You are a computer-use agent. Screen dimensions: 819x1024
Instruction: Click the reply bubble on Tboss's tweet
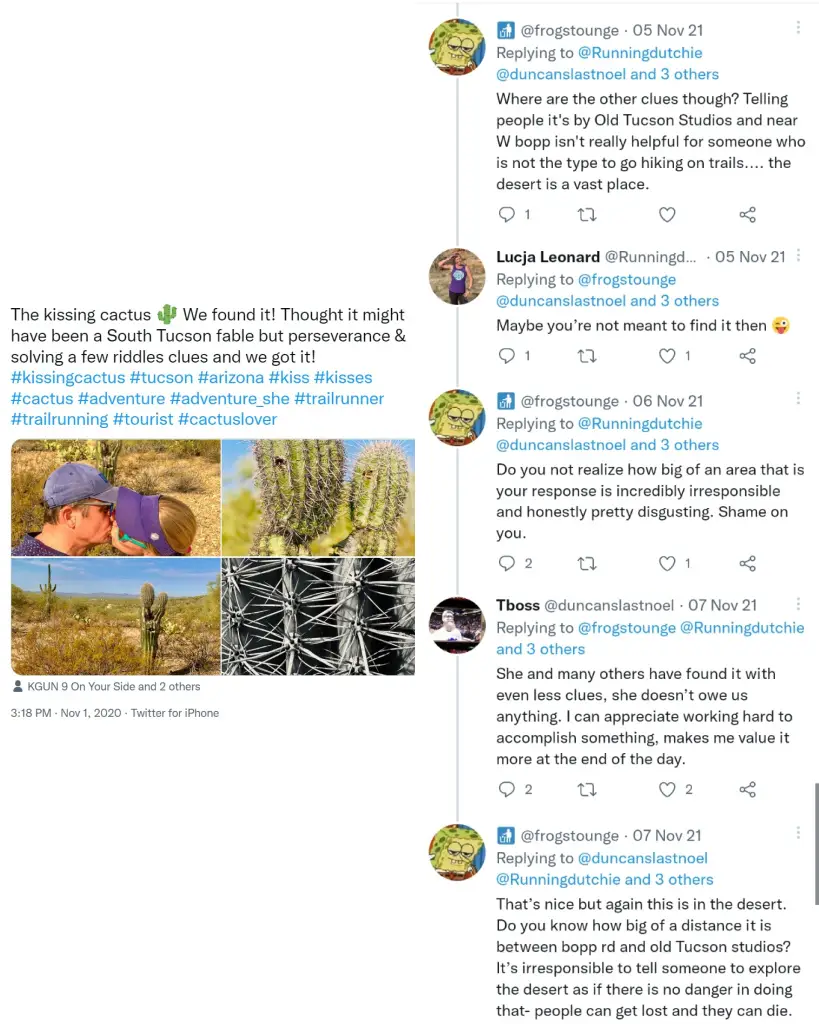[x=507, y=790]
